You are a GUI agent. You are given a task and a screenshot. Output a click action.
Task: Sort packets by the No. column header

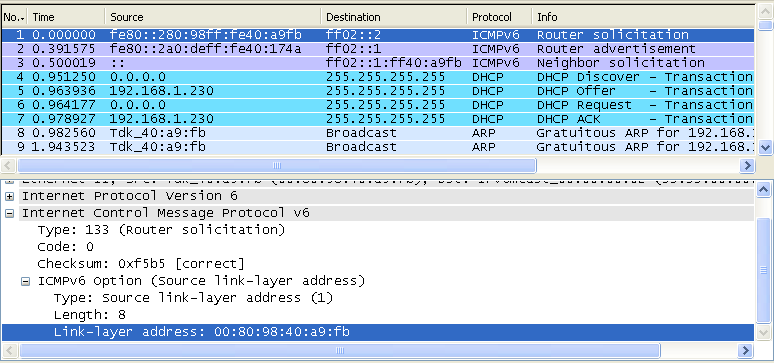(x=14, y=17)
